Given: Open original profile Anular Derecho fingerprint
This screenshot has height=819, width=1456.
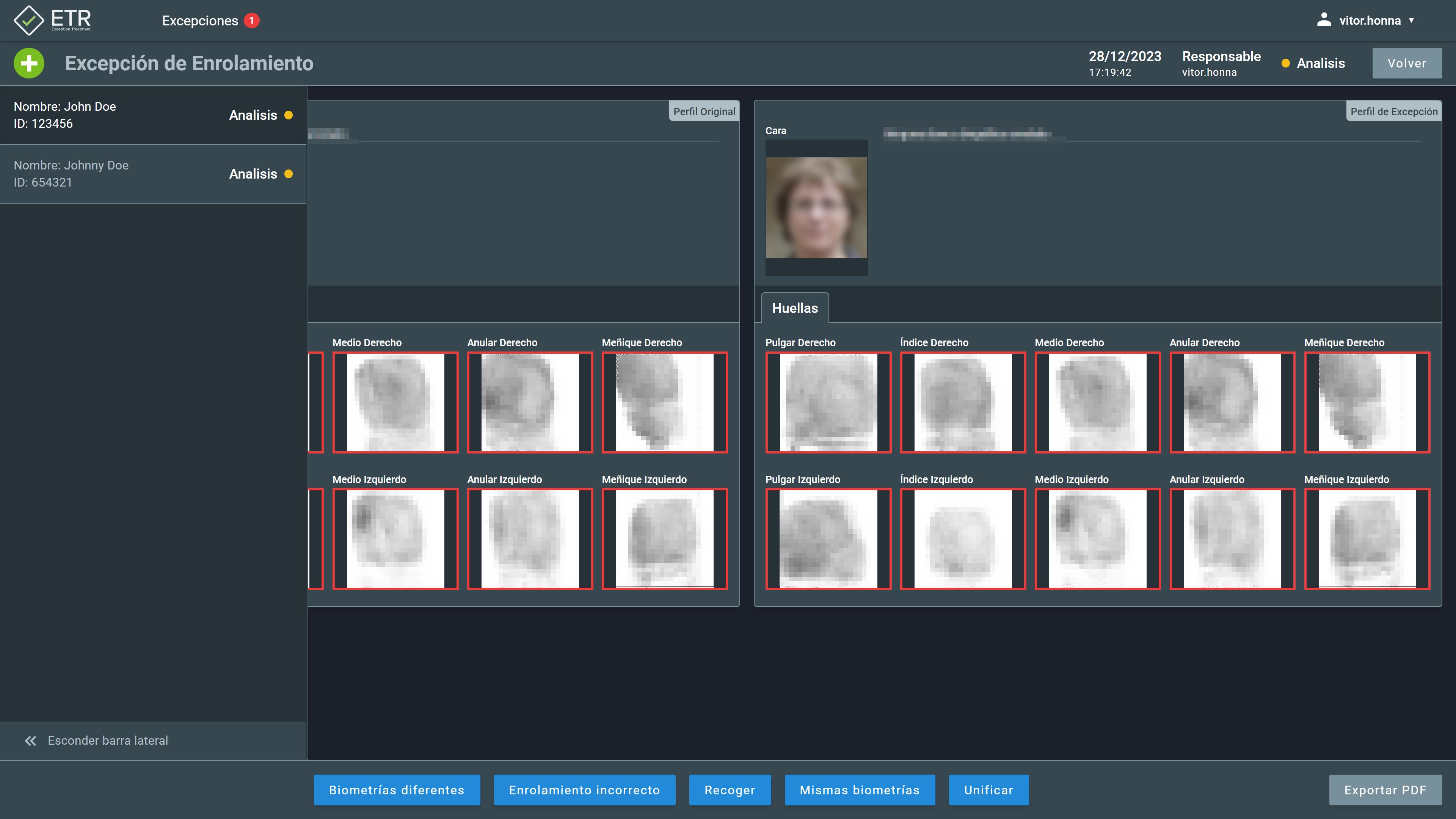Looking at the screenshot, I should (530, 402).
